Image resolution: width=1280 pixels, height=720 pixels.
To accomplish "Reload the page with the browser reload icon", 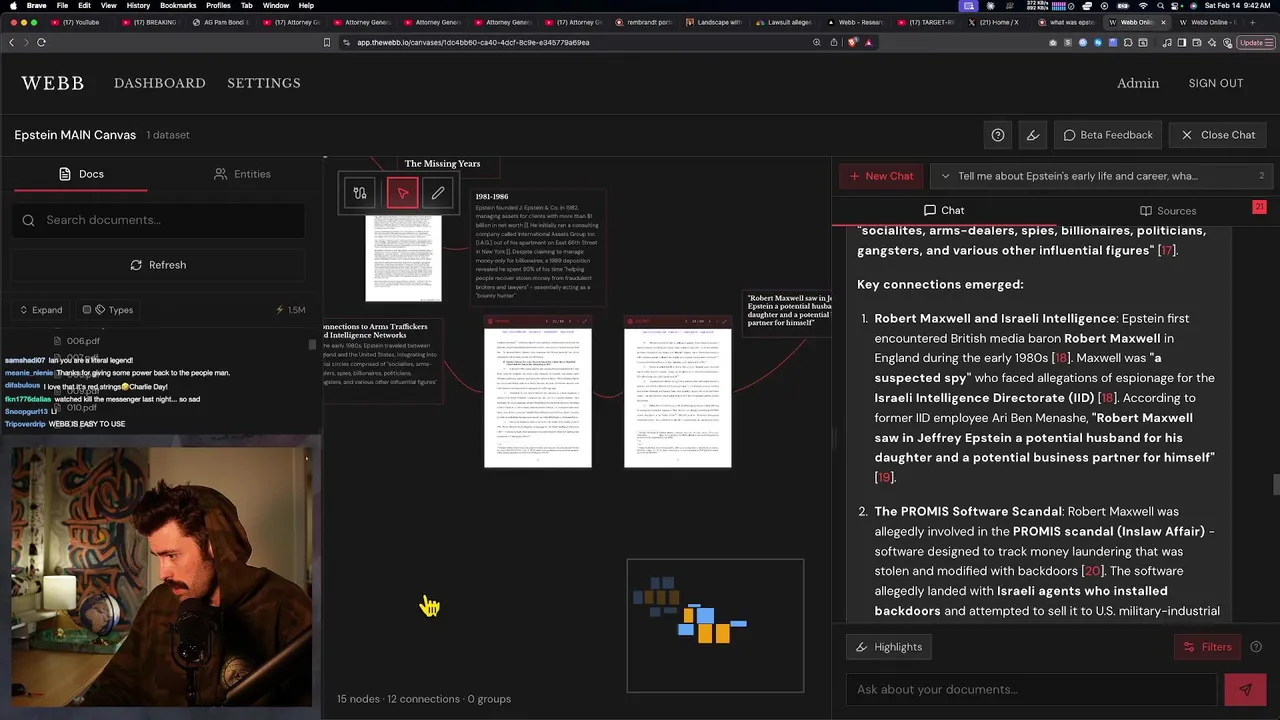I will point(41,42).
